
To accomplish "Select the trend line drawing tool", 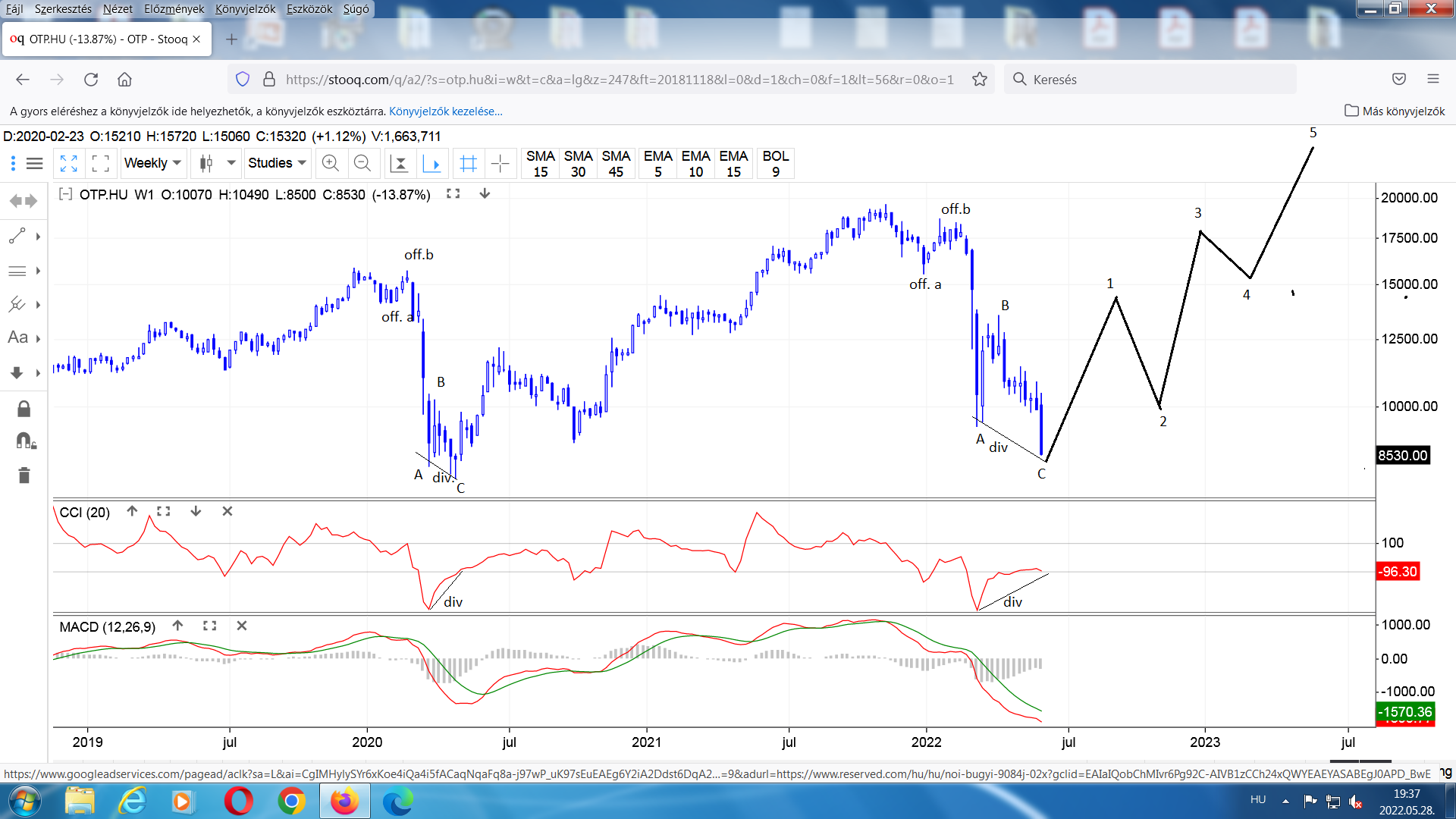I will click(17, 237).
